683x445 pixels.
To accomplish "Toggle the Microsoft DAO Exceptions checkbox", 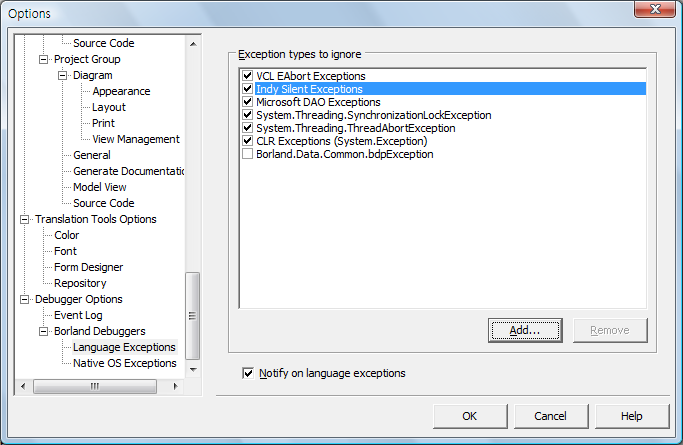I will (x=247, y=102).
